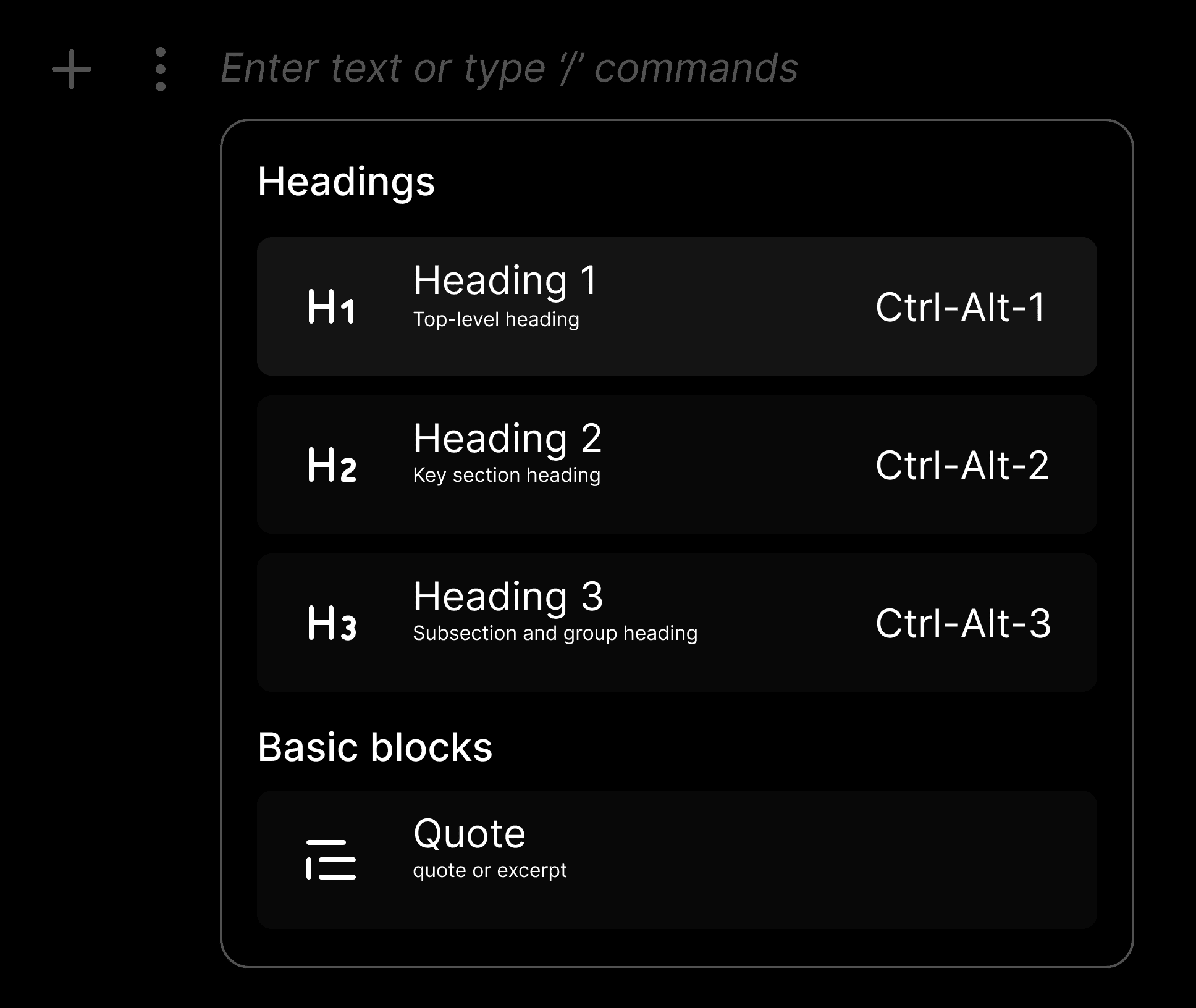Screen dimensions: 1196x1008
Task: Click the Quote block icon
Action: click(331, 859)
